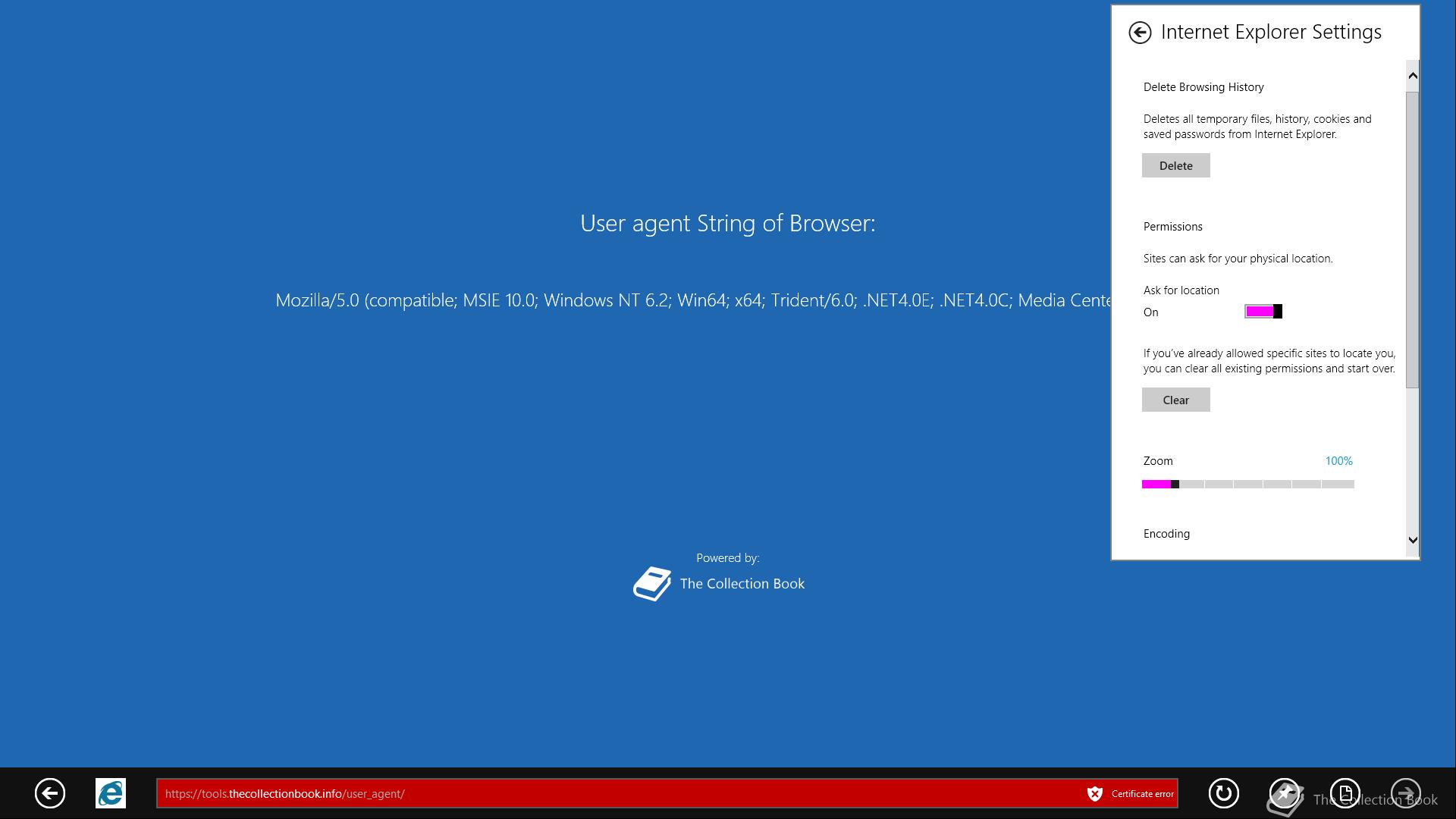Click the Pin to Start icon
This screenshot has height=819, width=1456.
tap(1284, 793)
